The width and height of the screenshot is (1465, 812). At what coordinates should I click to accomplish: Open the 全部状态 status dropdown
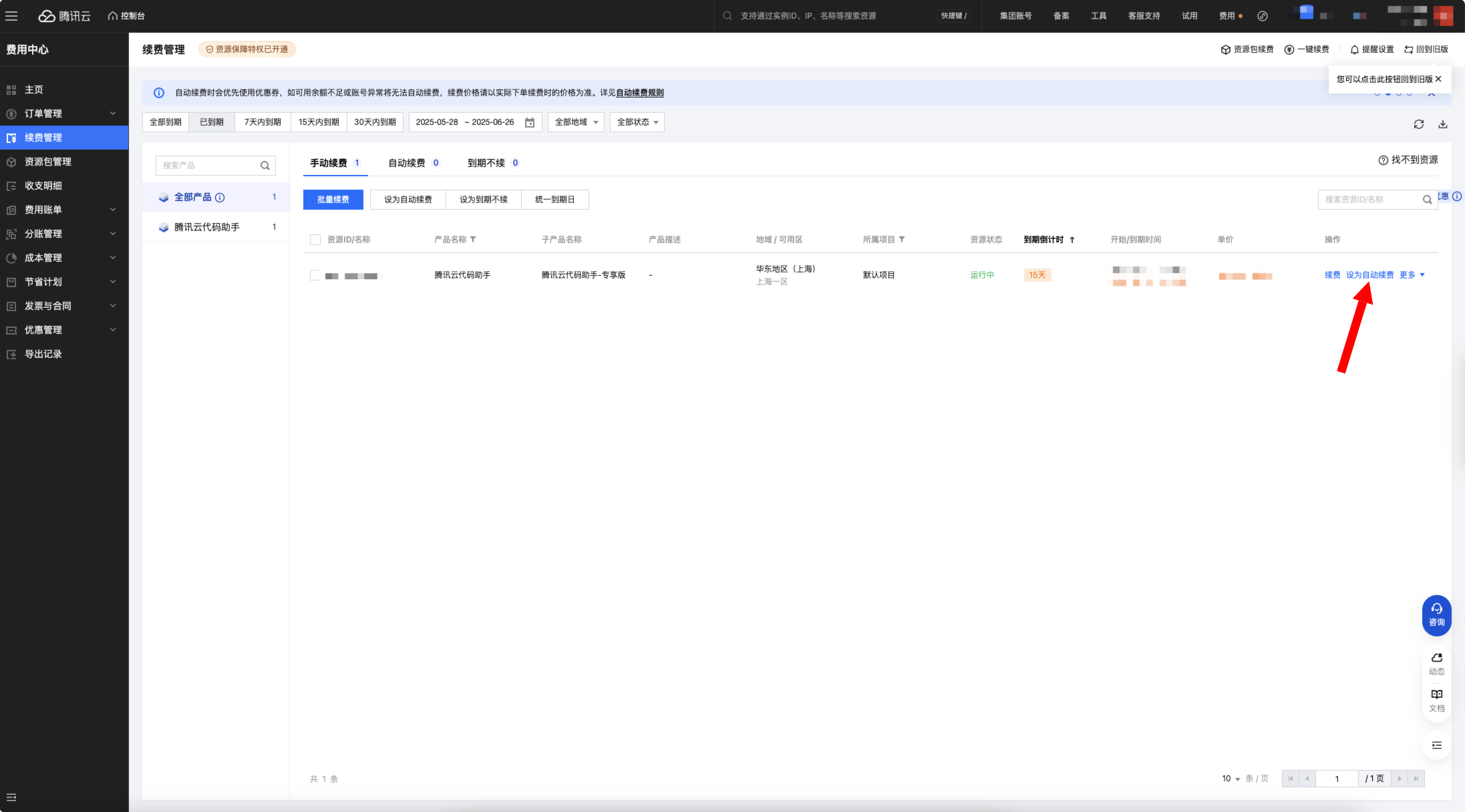[637, 122]
